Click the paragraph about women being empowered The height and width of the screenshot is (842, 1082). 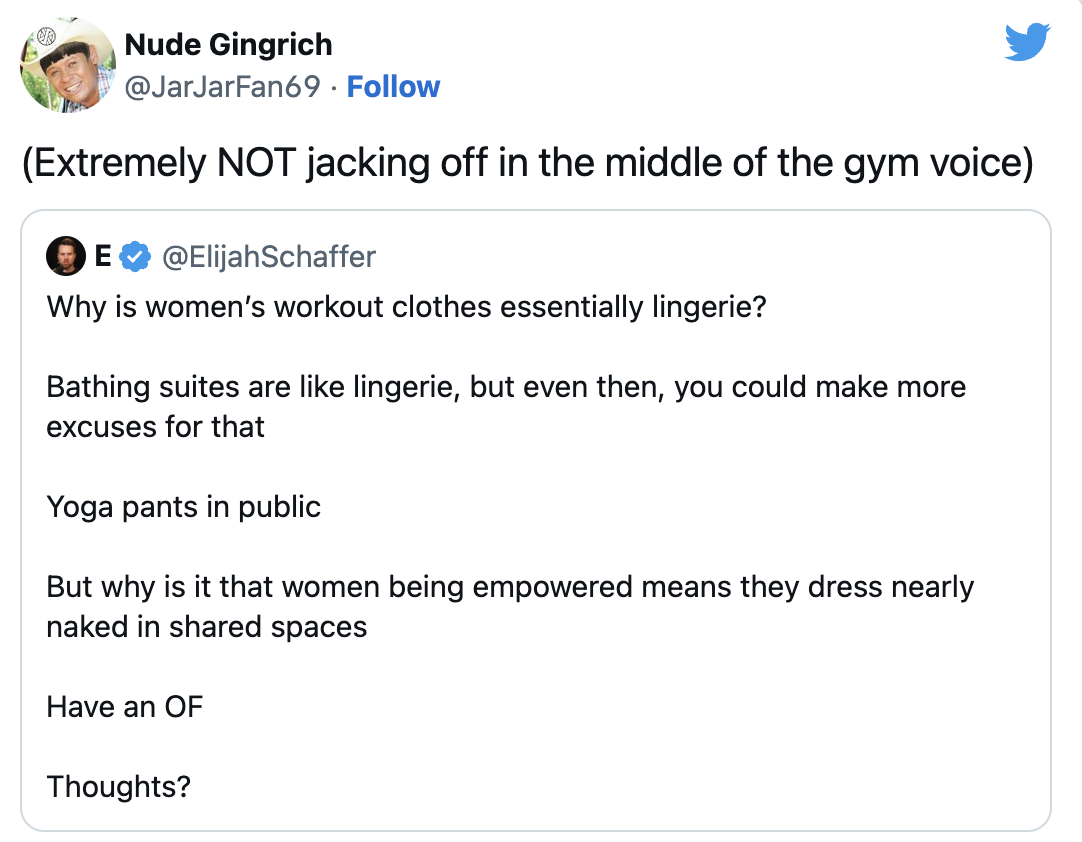(510, 607)
